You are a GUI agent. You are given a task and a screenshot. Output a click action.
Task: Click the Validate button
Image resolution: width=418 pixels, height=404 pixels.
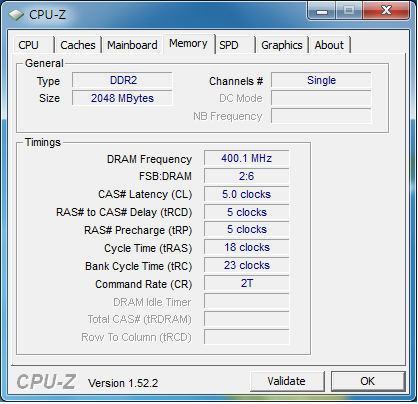287,381
